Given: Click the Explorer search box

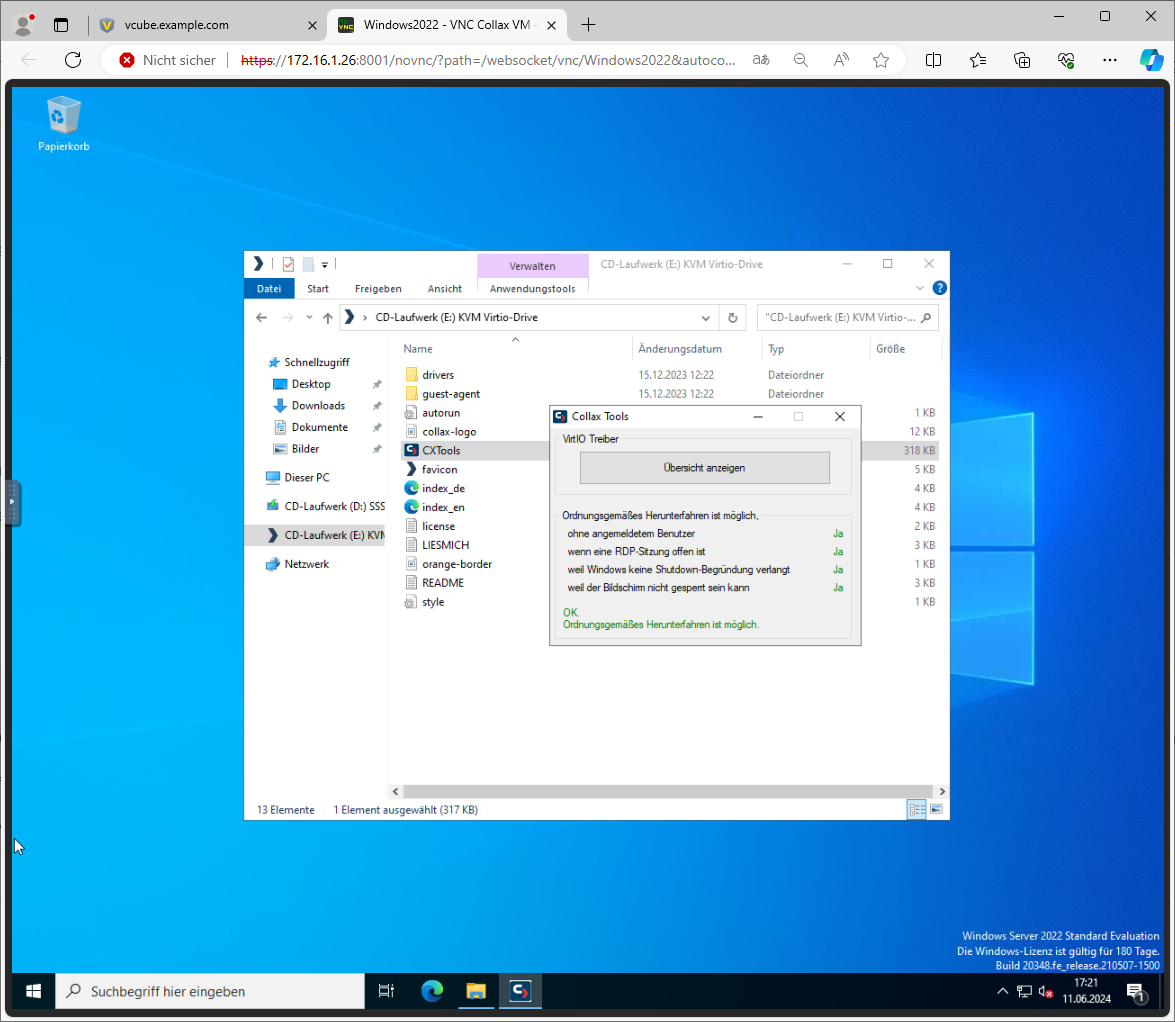Looking at the screenshot, I should (848, 318).
